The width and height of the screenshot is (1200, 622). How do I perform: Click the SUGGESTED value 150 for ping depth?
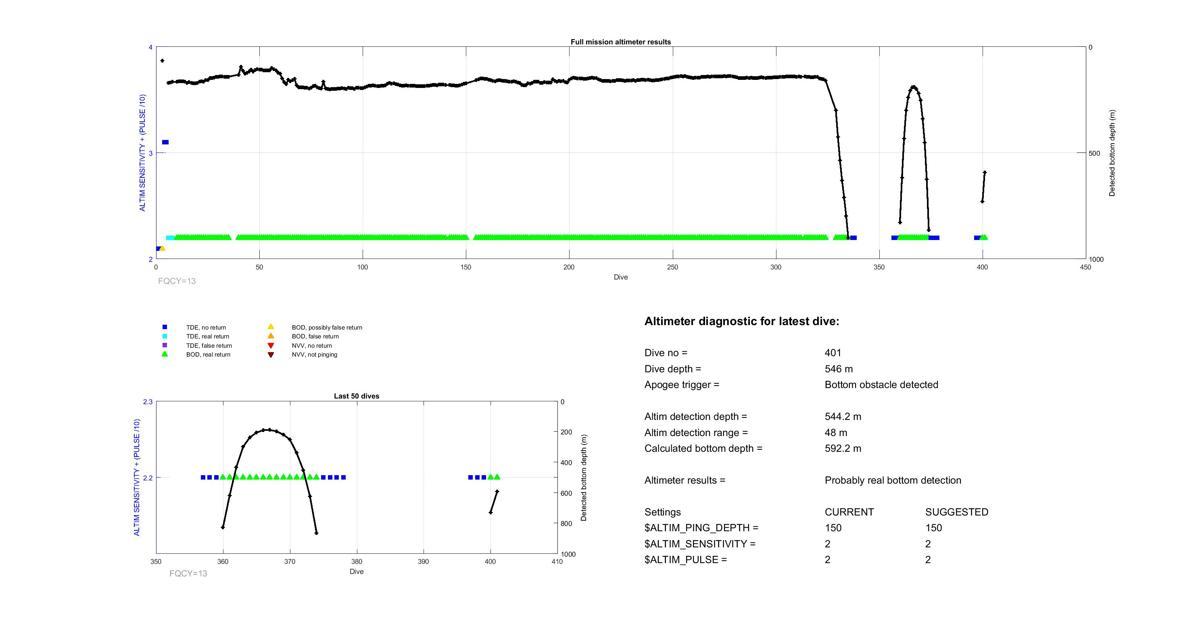click(x=933, y=528)
